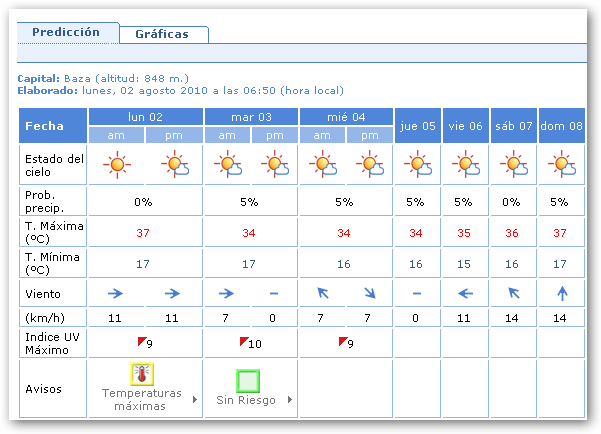Click the vie 06 column header

click(x=465, y=127)
